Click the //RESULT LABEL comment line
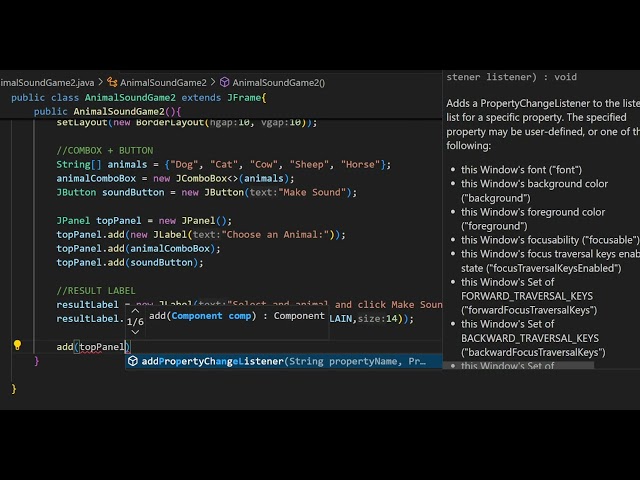 [x=96, y=291]
